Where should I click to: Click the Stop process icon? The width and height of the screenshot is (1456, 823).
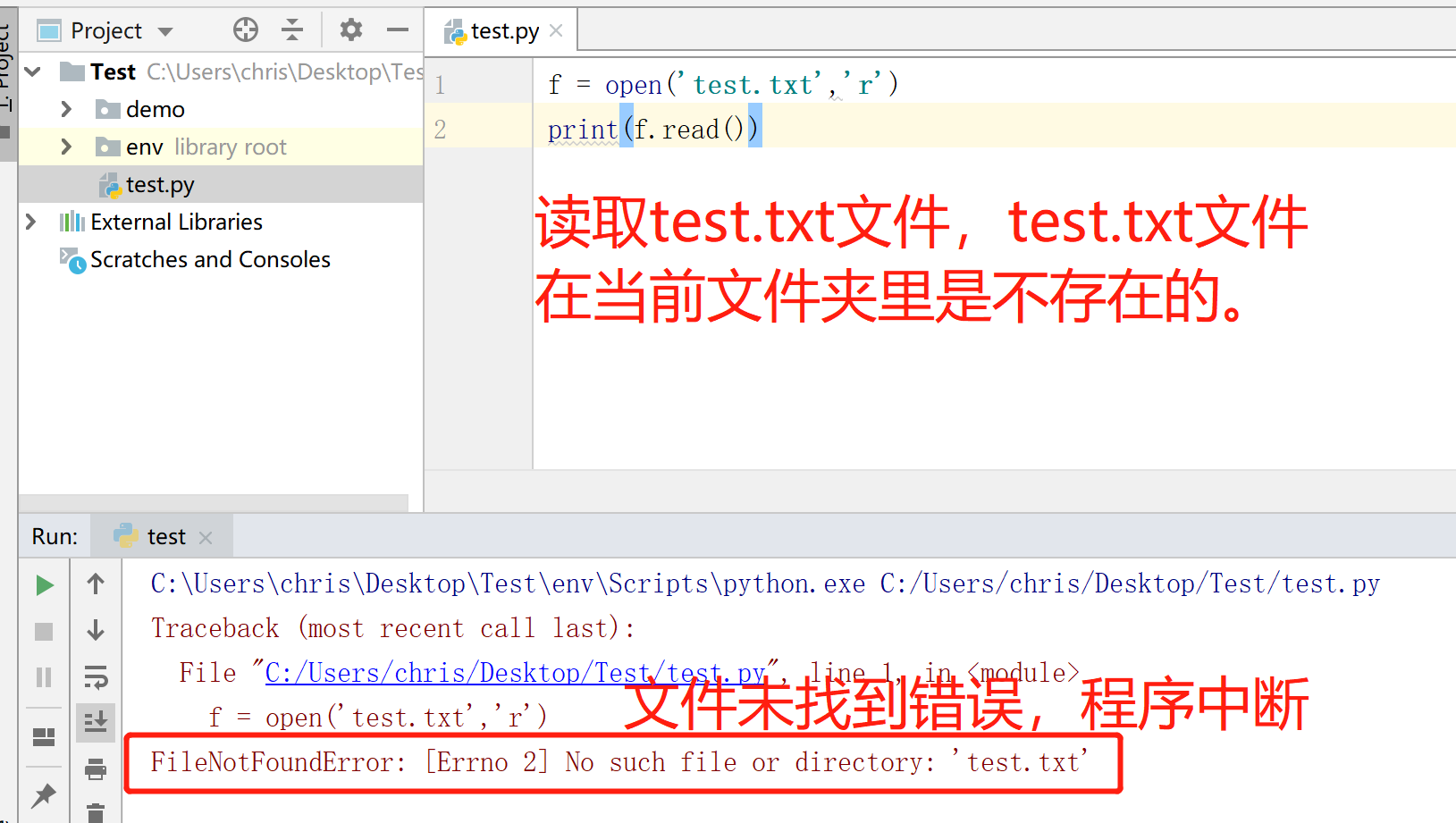click(44, 632)
